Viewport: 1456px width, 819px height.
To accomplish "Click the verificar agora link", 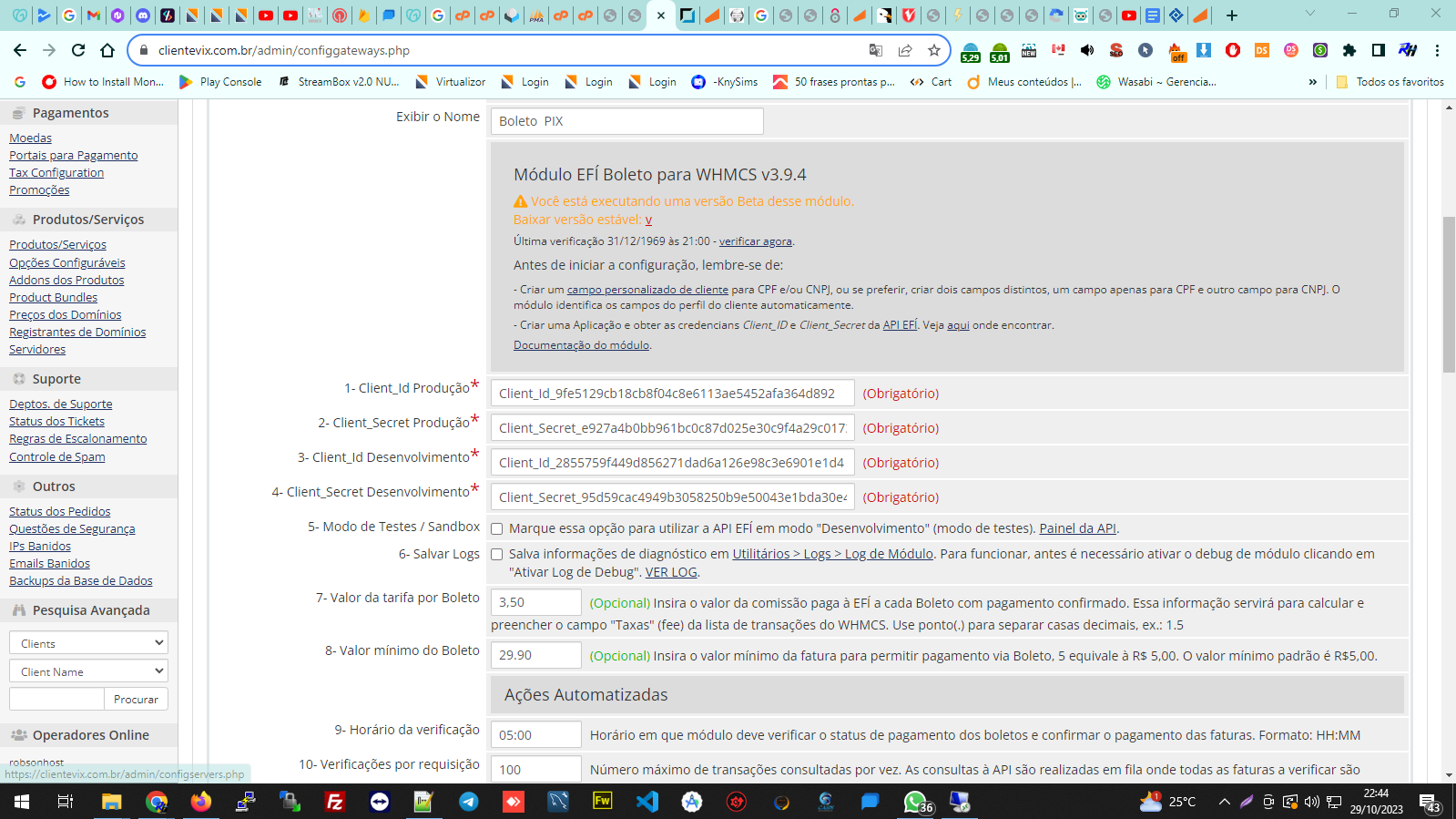I will click(x=756, y=241).
